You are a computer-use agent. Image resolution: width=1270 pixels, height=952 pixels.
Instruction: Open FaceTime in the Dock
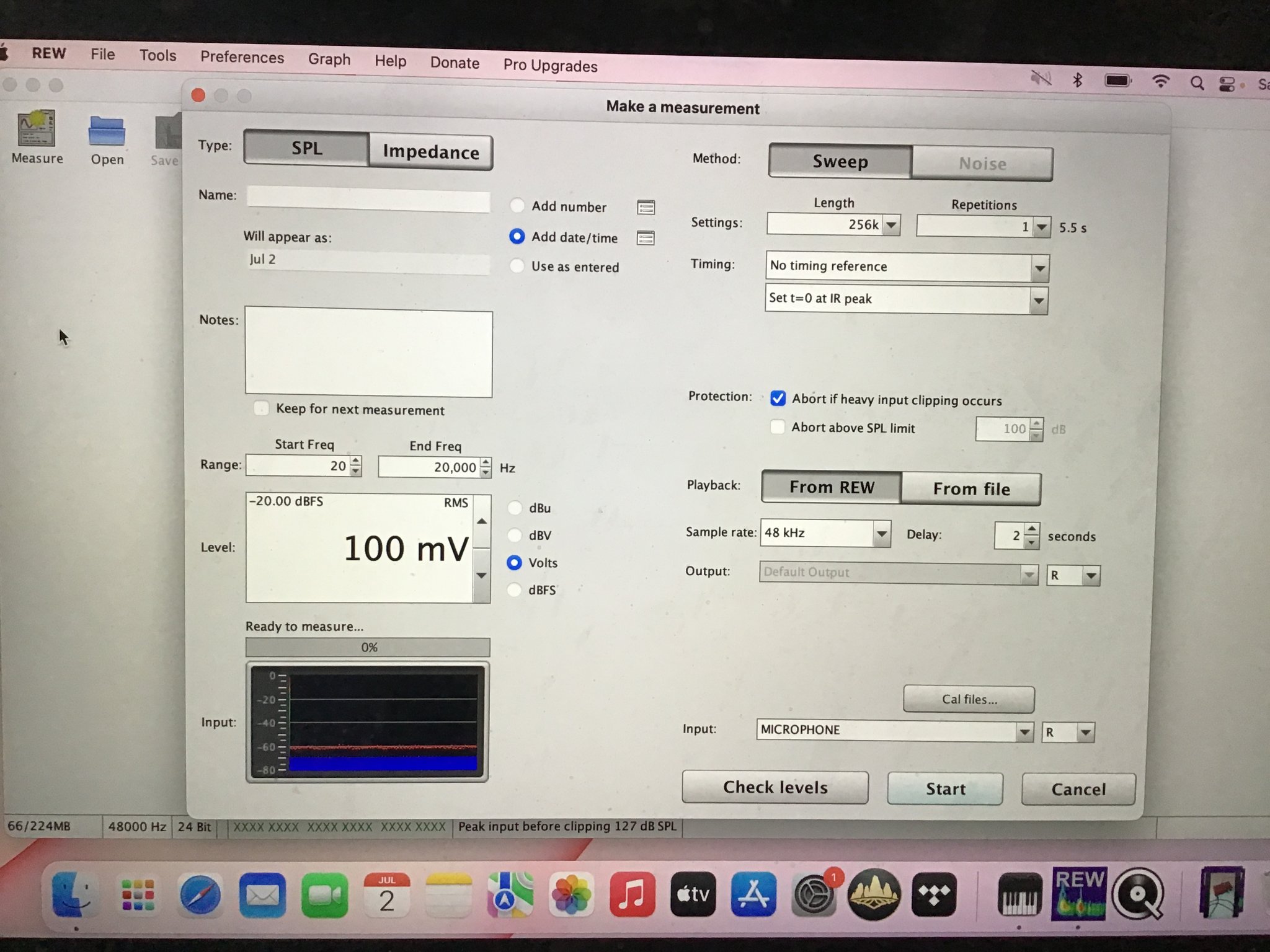[324, 896]
